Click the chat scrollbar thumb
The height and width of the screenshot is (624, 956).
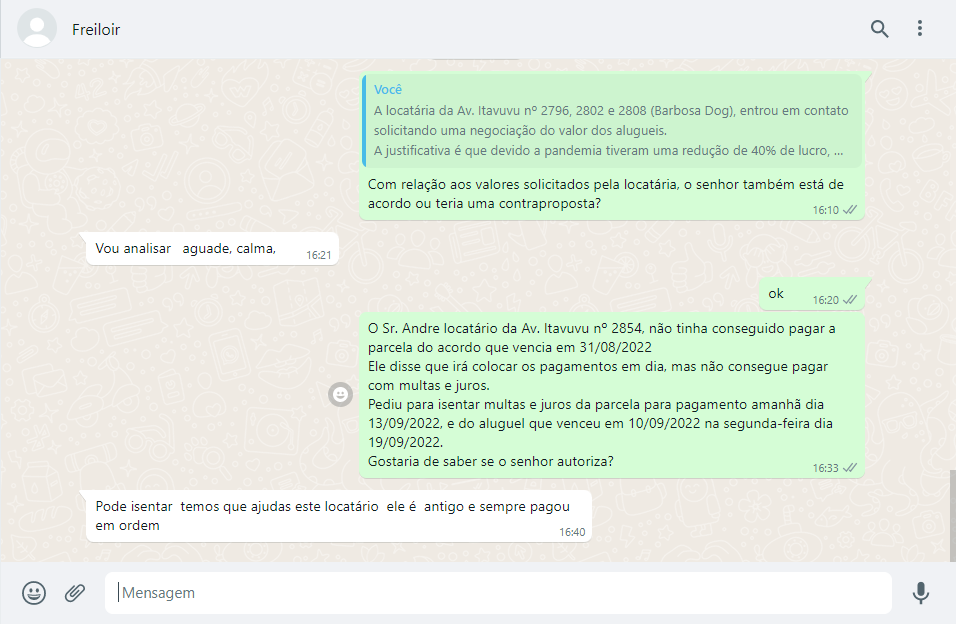pos(951,514)
